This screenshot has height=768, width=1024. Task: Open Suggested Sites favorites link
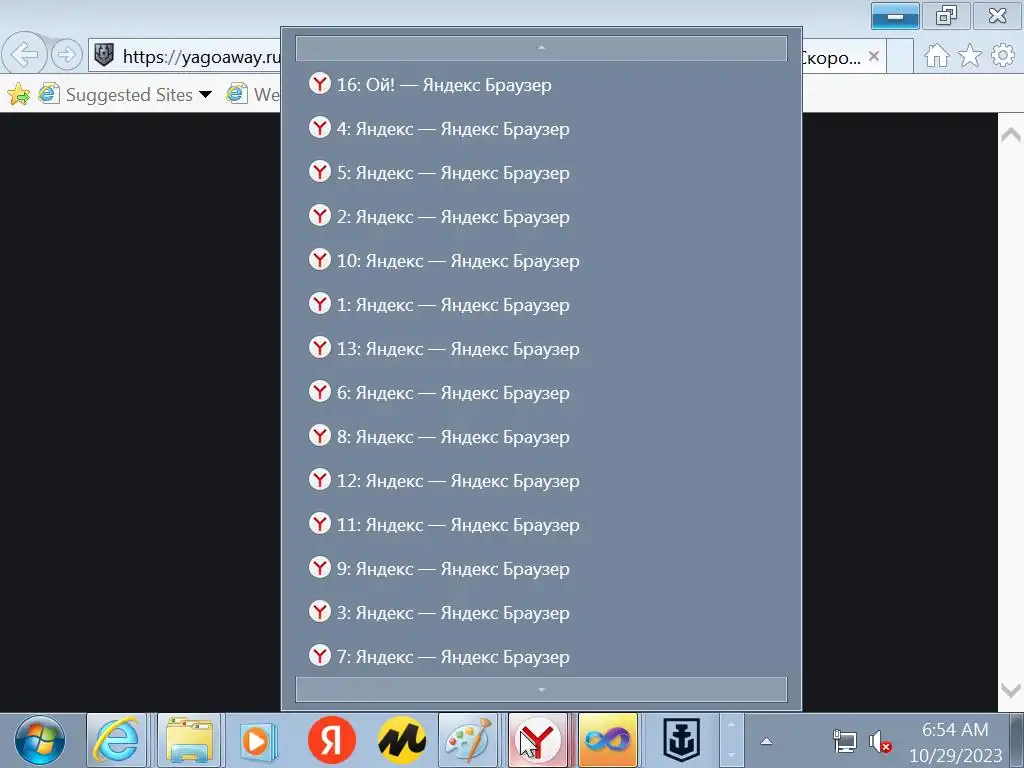point(129,95)
